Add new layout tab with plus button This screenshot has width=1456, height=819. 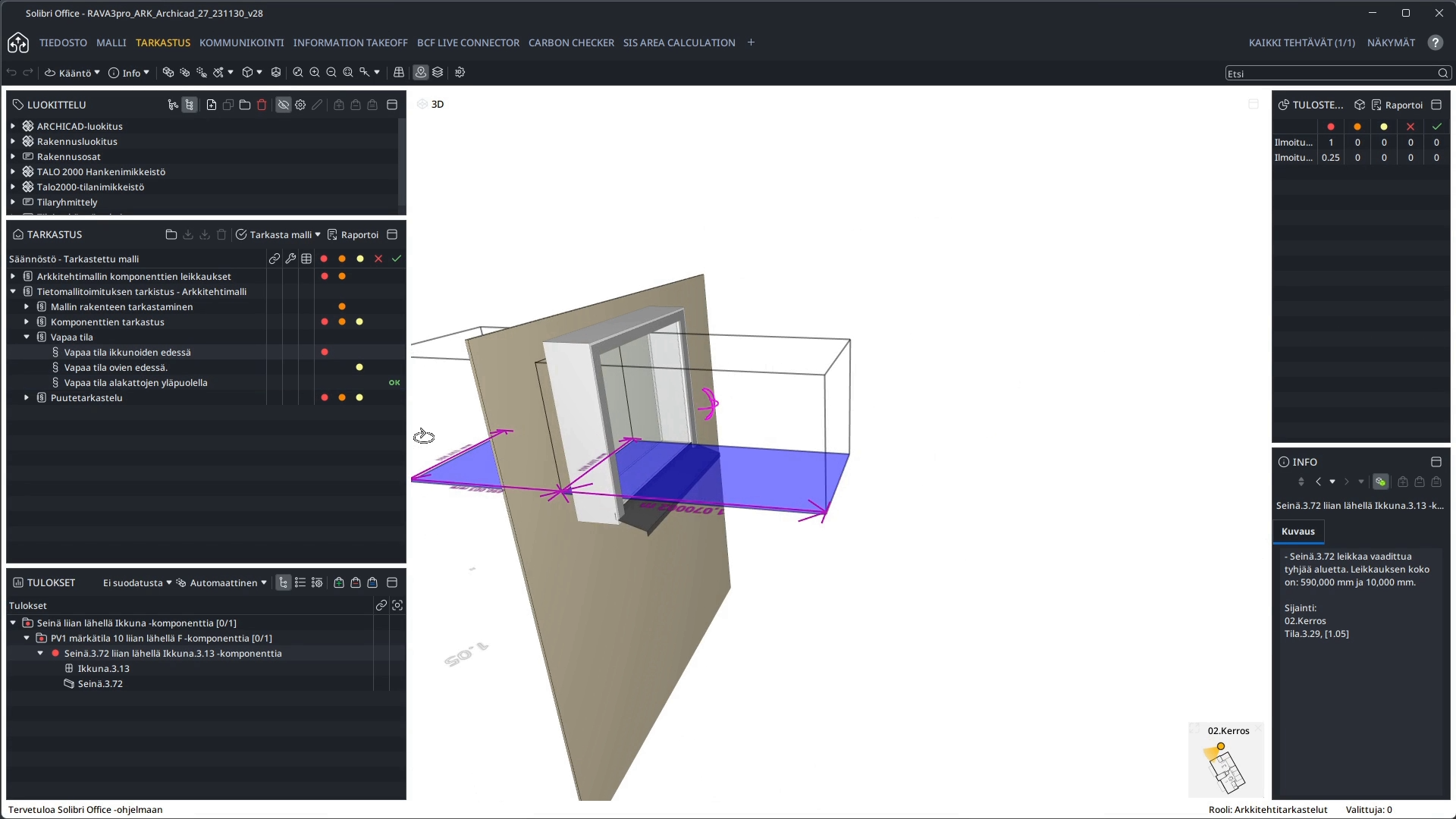(751, 42)
